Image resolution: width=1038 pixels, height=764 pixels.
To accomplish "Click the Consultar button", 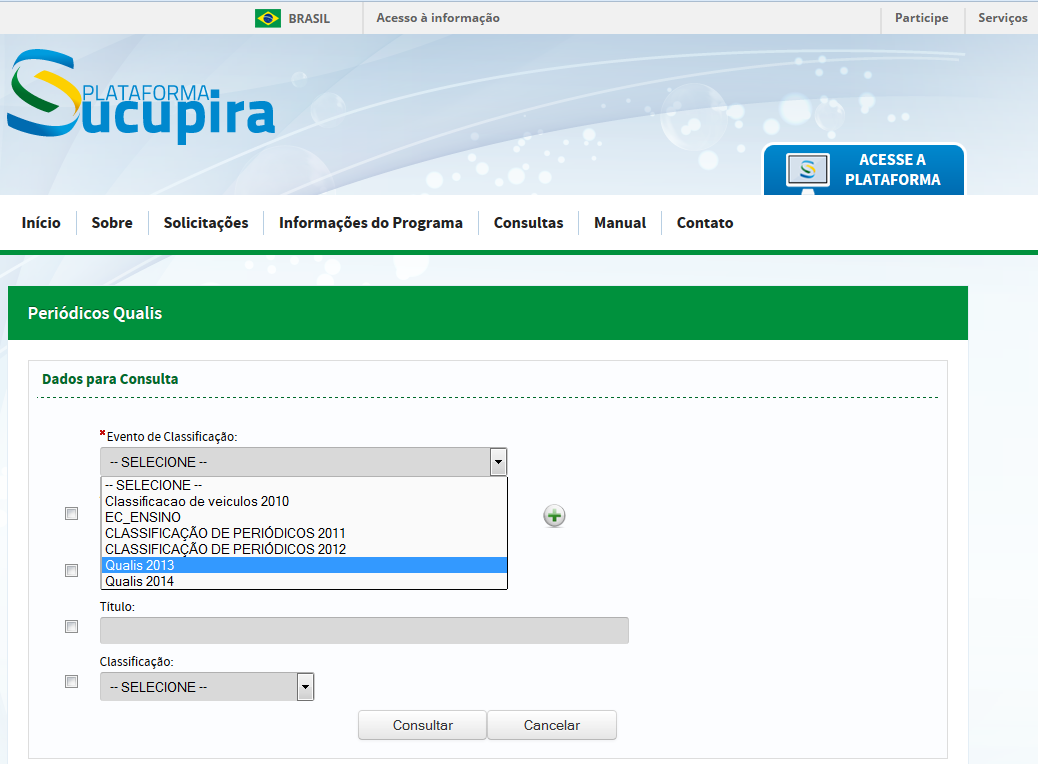I will 422,725.
